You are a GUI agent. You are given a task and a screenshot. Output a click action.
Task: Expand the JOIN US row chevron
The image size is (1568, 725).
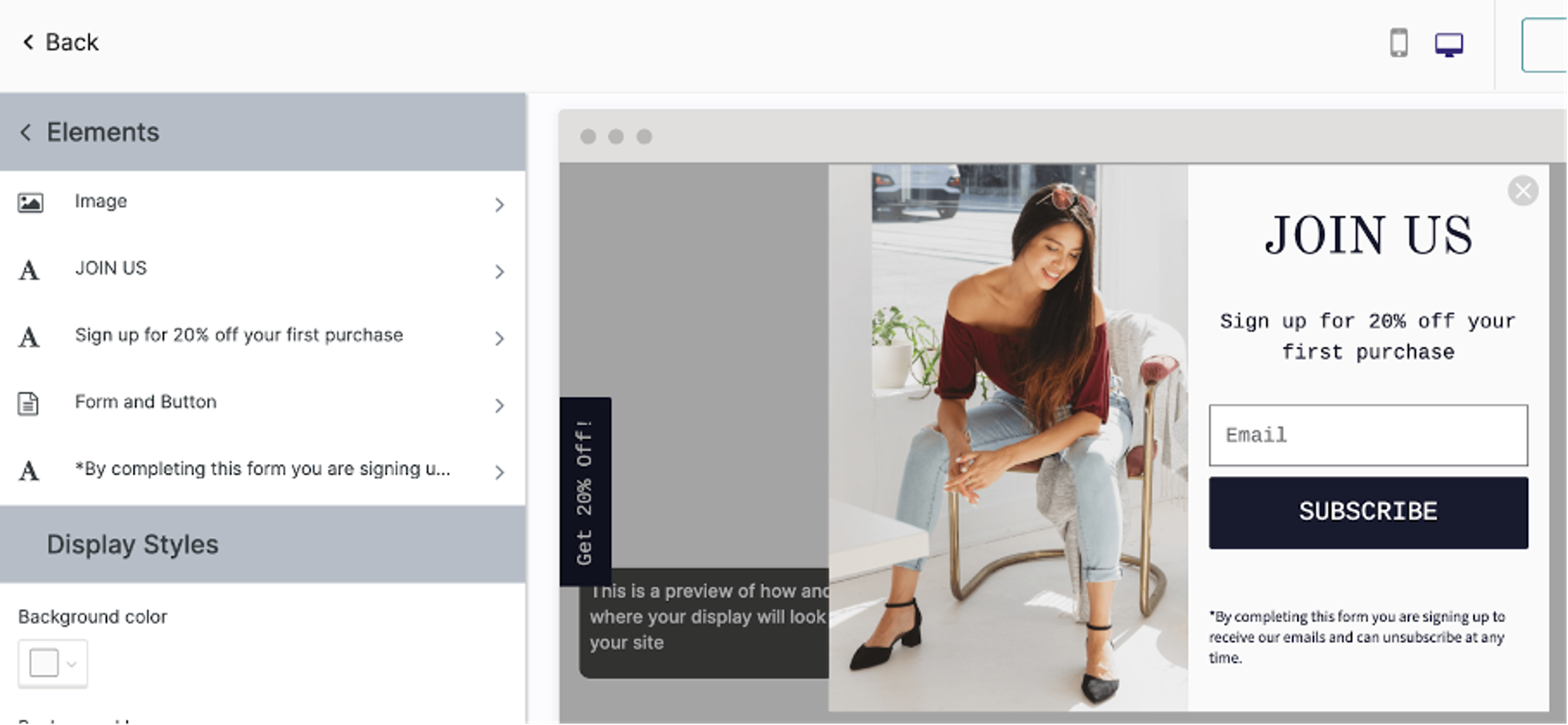(x=500, y=271)
